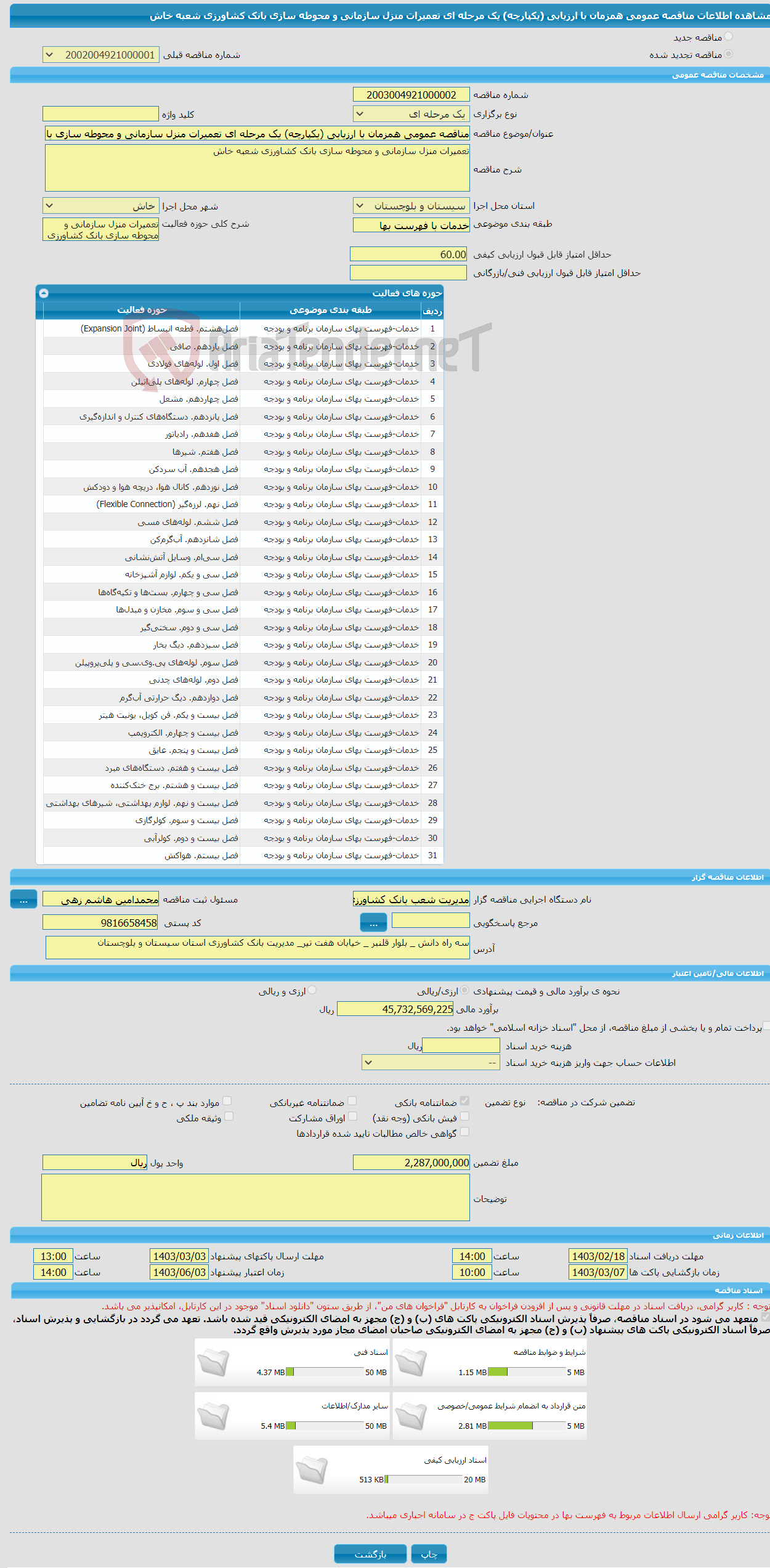The width and height of the screenshot is (770, 1568).
Task: Open the سایر مدارک/اطلاعات folder icon
Action: tap(213, 1416)
